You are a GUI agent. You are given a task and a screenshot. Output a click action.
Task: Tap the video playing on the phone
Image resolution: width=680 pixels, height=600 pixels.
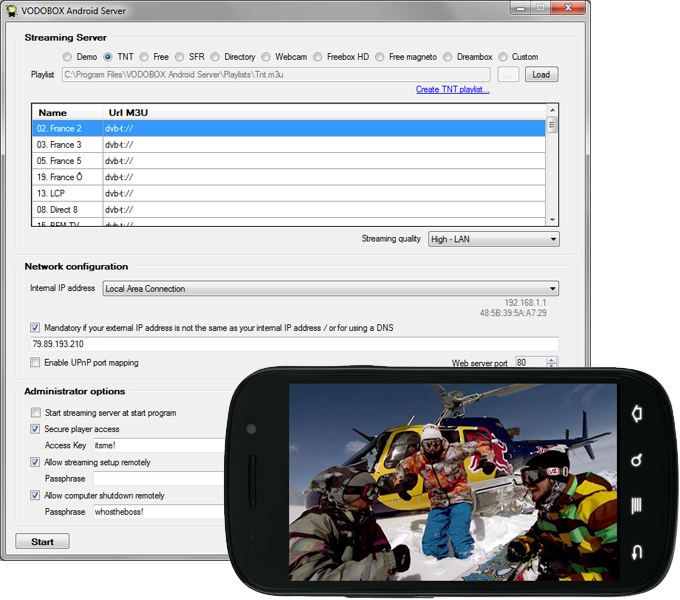[x=453, y=482]
